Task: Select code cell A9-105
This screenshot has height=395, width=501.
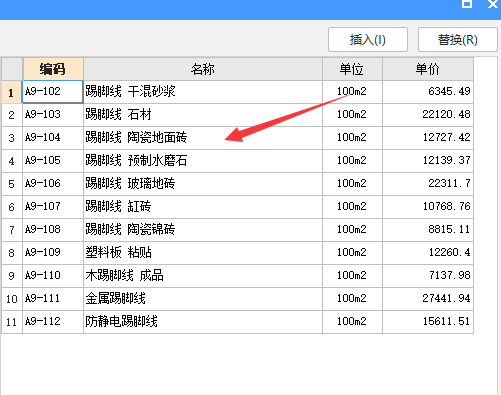Action: tap(53, 161)
